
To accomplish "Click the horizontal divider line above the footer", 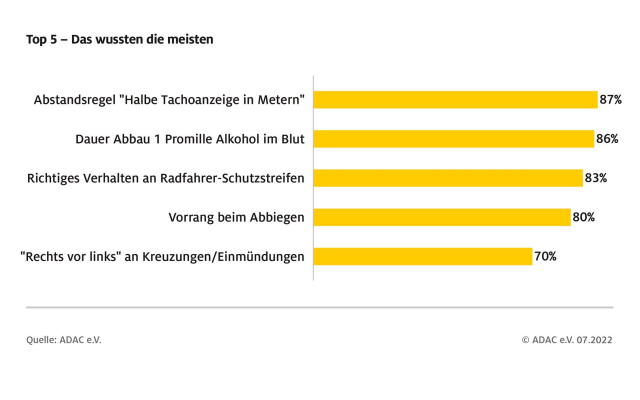I will 320,308.
